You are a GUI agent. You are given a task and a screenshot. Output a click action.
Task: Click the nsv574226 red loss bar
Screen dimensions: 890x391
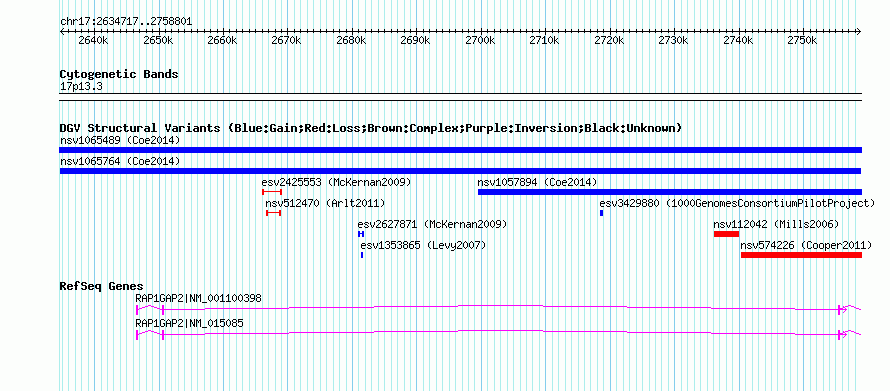801,255
